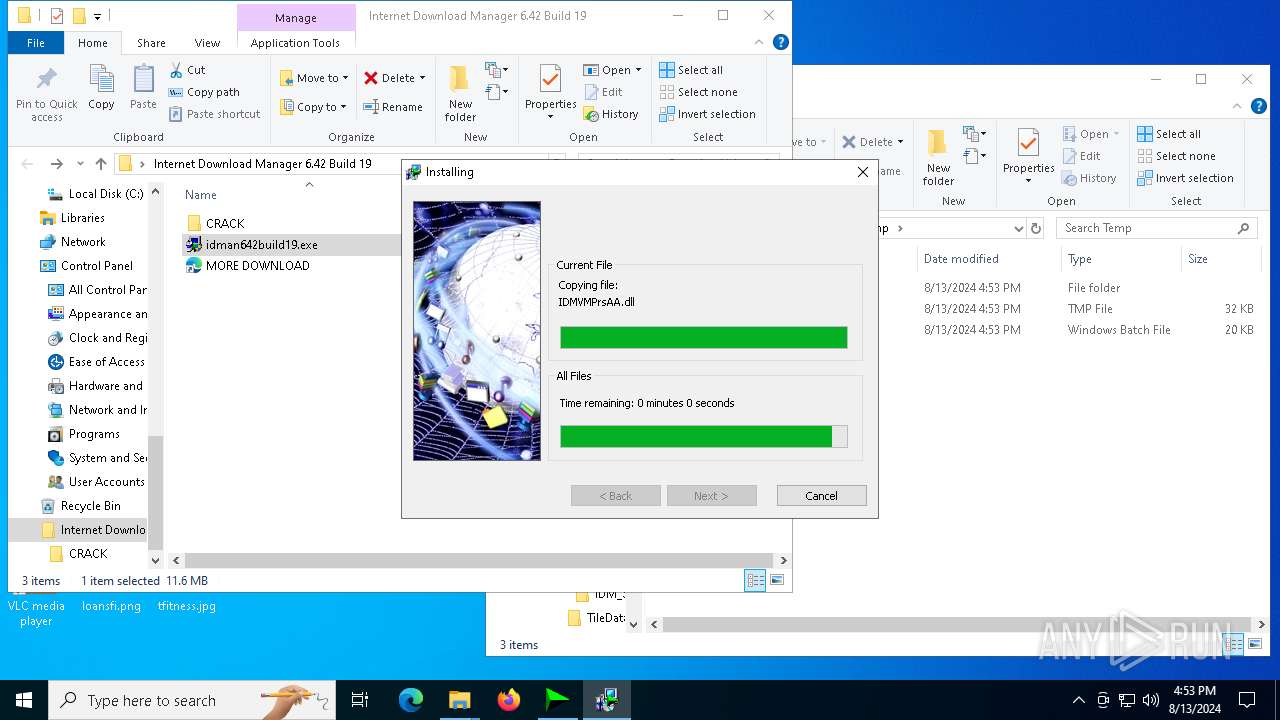Click the Manage contextual tab
Screen dimensions: 1280x720
(x=296, y=17)
